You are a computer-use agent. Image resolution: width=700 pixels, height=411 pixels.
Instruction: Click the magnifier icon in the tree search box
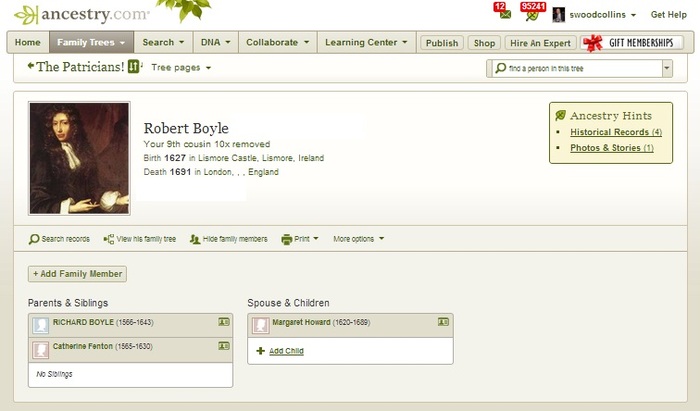click(501, 68)
